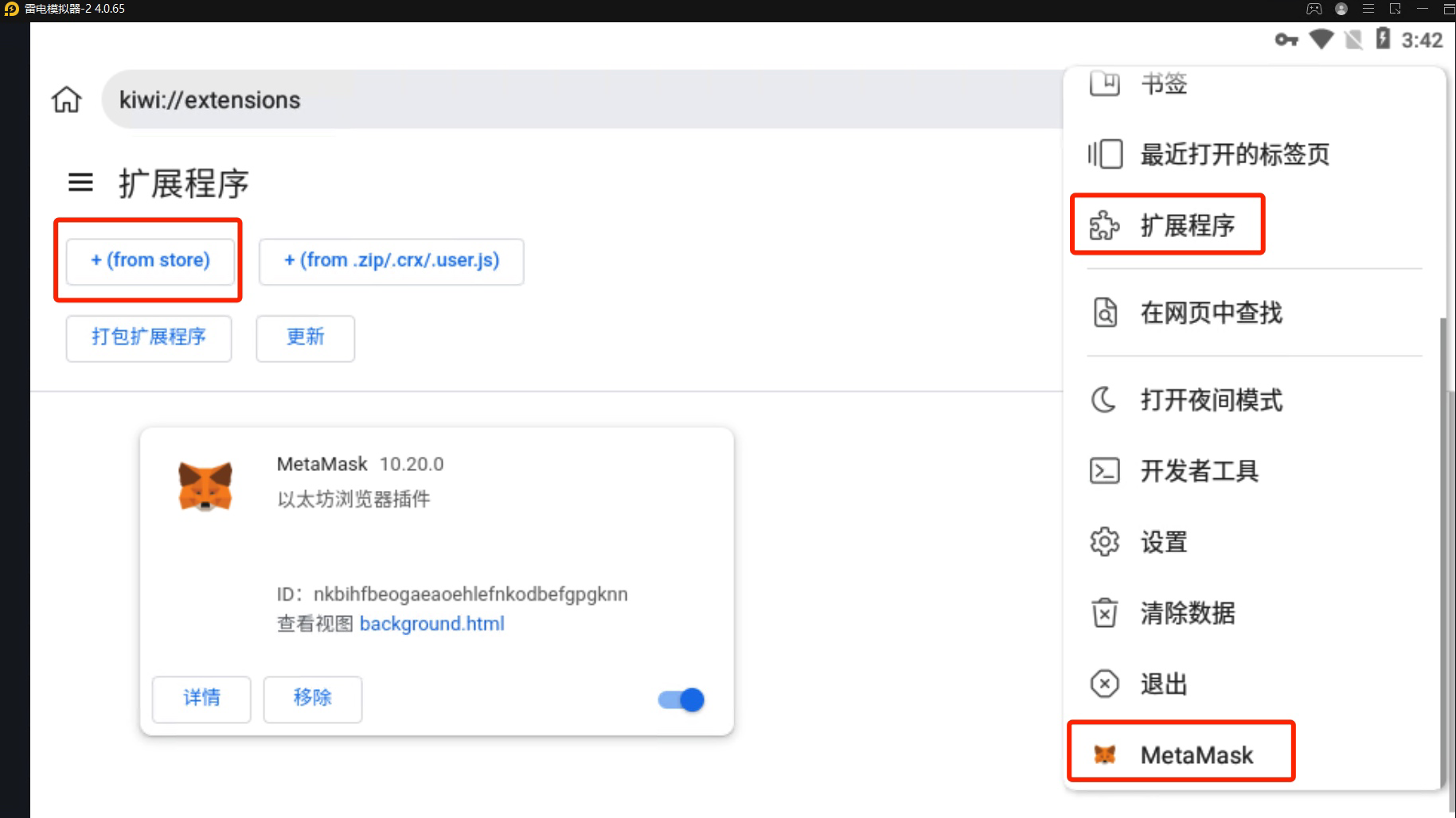Viewport: 1456px width, 818px height.
Task: Open 扩展程序 from the menu
Action: pyautogui.click(x=1254, y=225)
